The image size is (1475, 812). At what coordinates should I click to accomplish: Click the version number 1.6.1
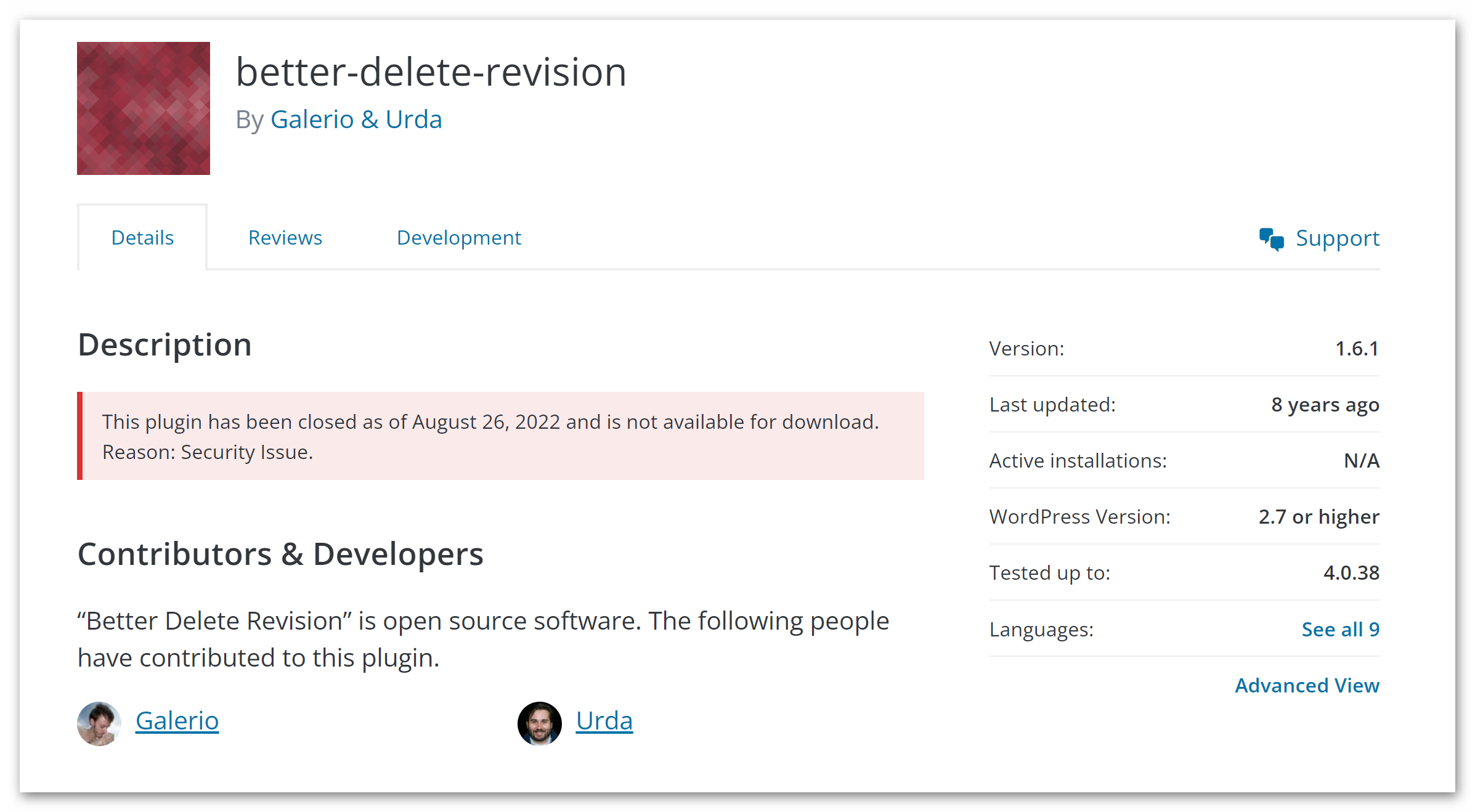pyautogui.click(x=1357, y=349)
